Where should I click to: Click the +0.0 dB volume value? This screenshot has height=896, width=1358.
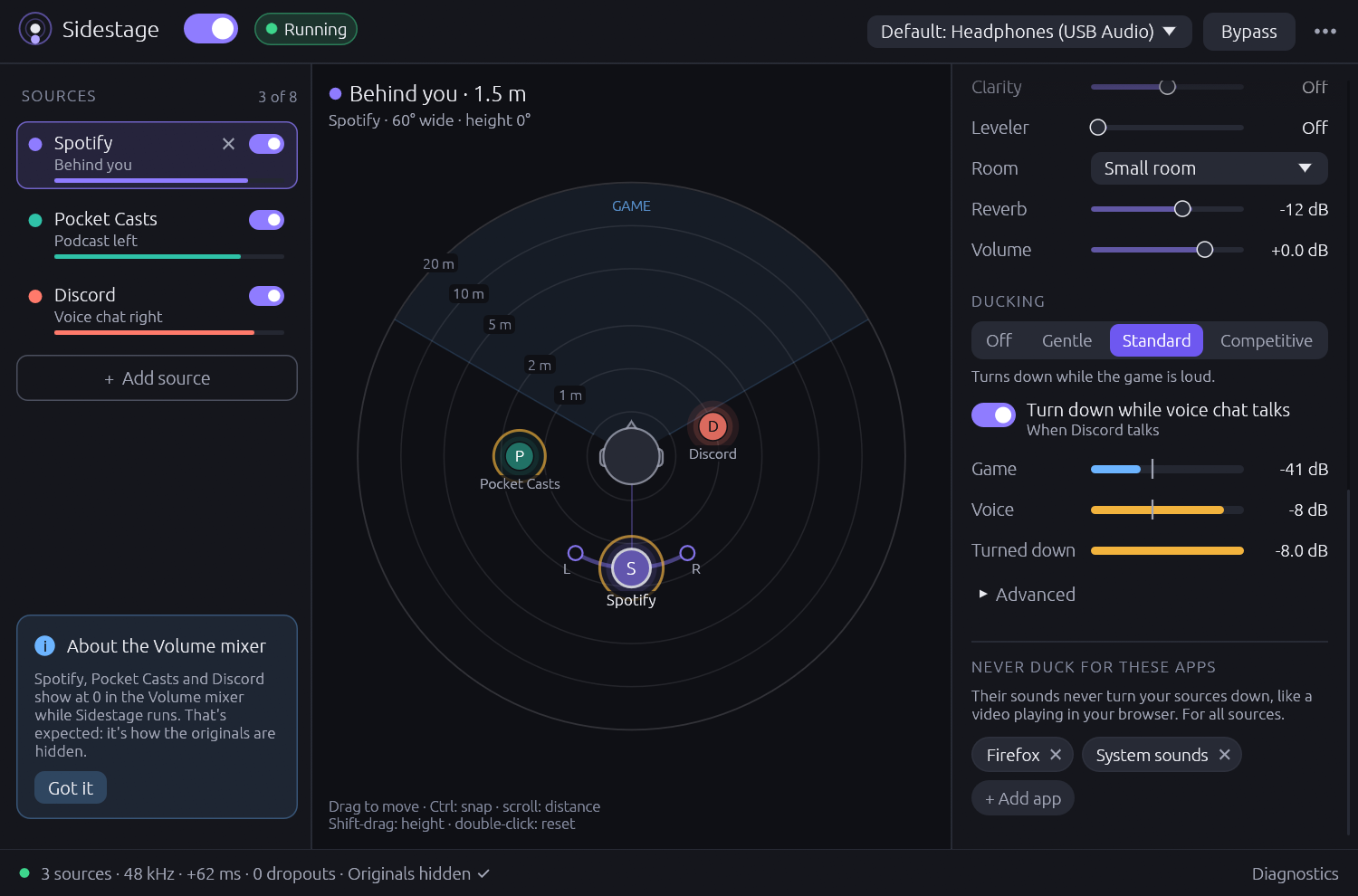[x=1299, y=250]
